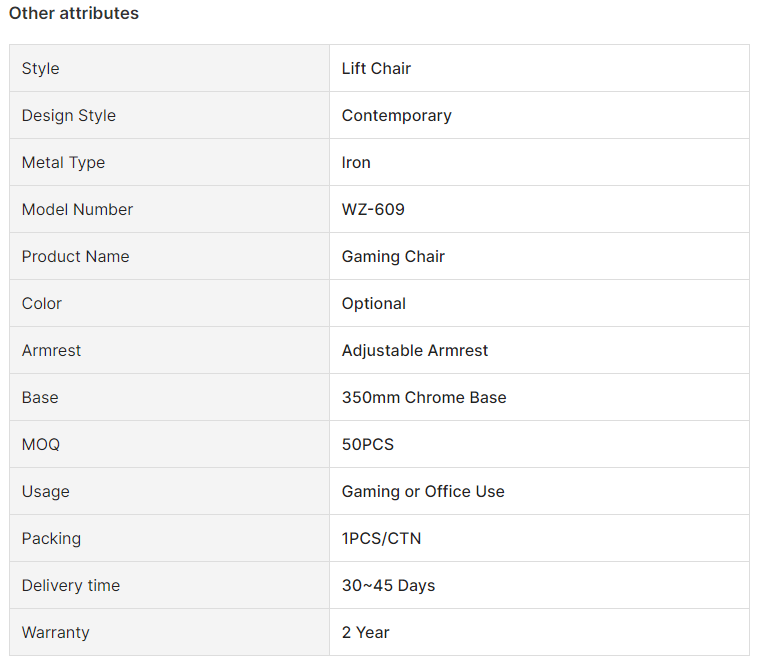Screen dimensions: 766x668
Task: Click the 'Other attributes' heading
Action: point(74,13)
